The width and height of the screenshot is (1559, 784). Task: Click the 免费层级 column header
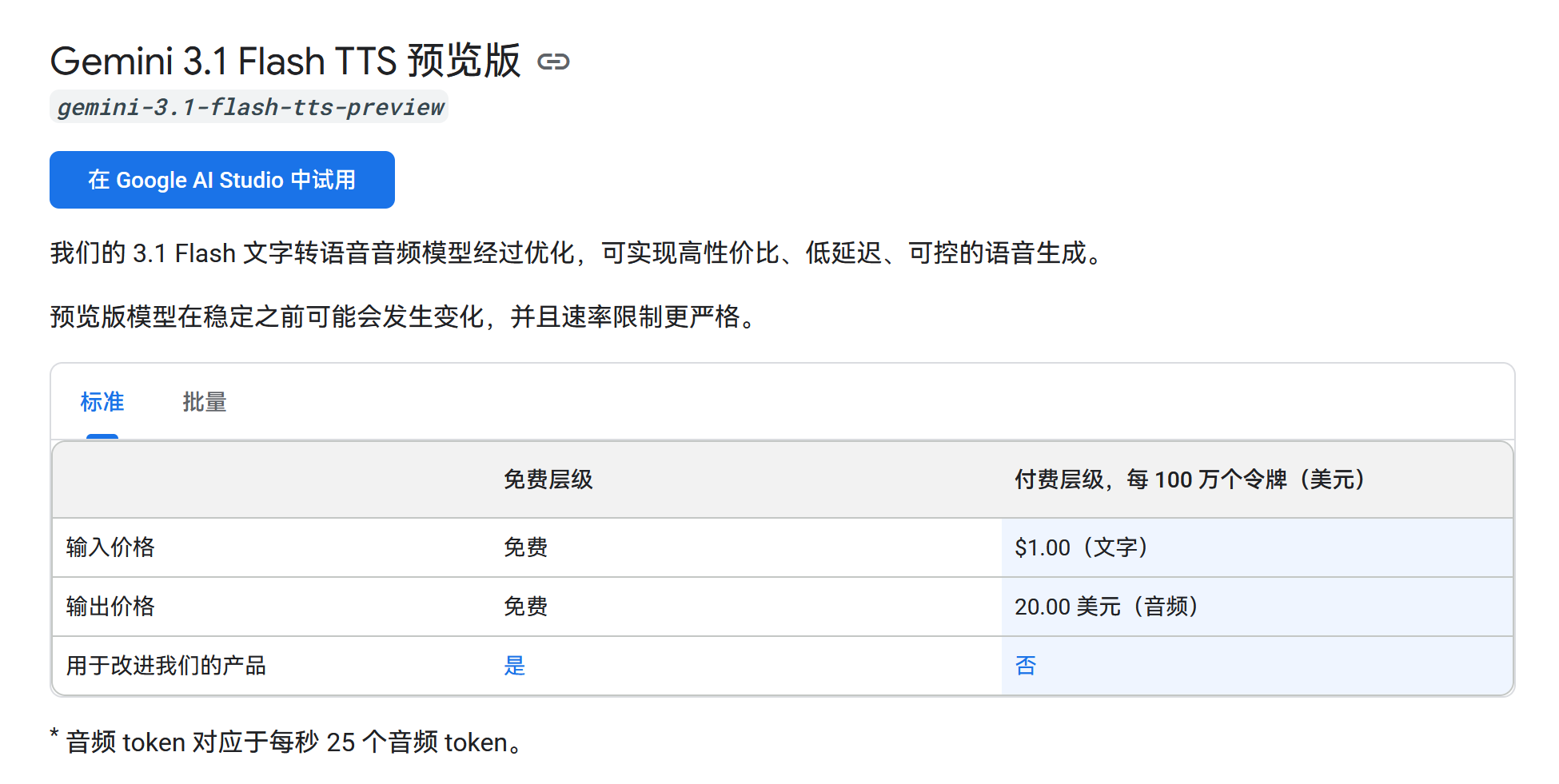click(x=548, y=480)
